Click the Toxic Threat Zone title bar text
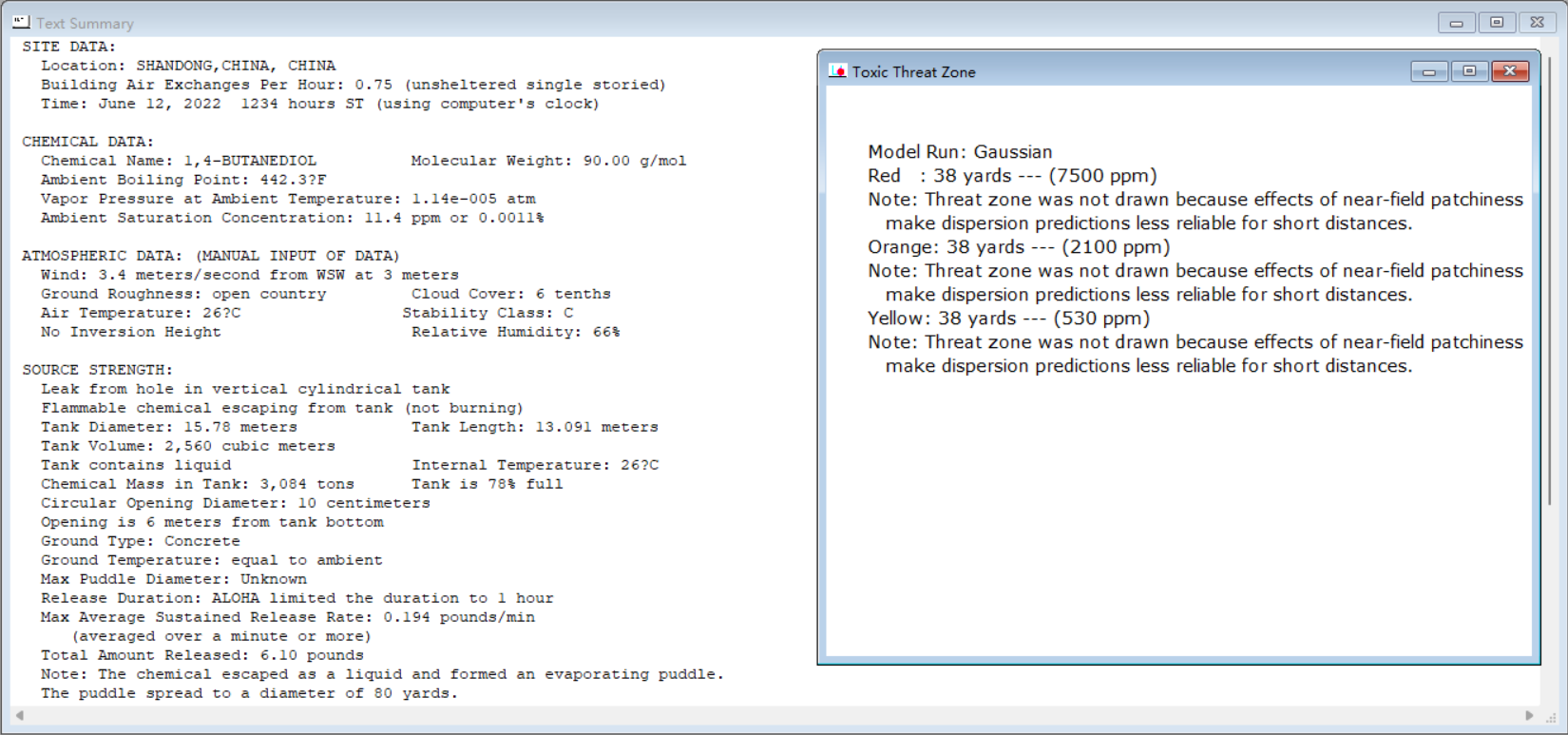 (x=913, y=72)
